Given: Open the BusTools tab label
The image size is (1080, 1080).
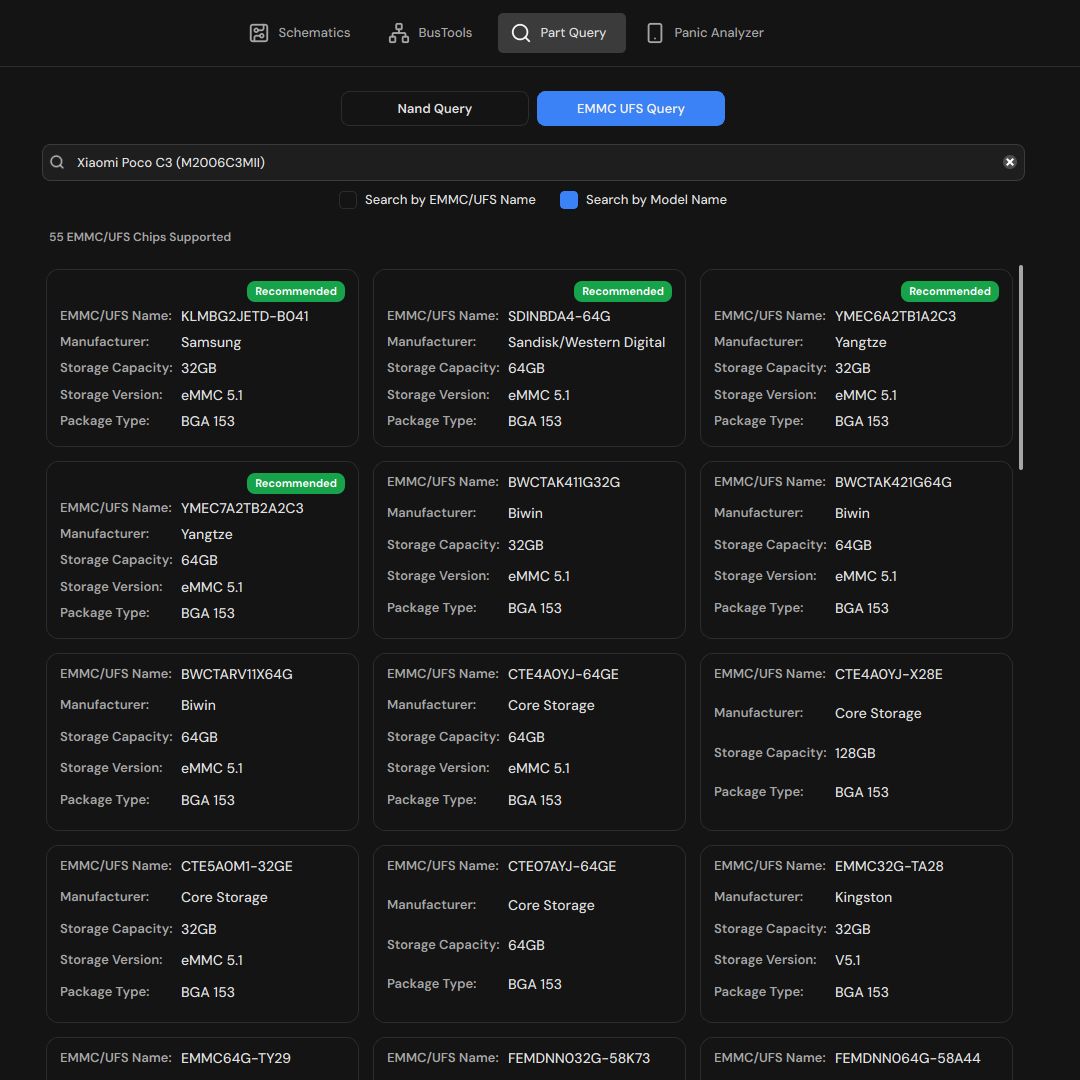Looking at the screenshot, I should pos(445,32).
